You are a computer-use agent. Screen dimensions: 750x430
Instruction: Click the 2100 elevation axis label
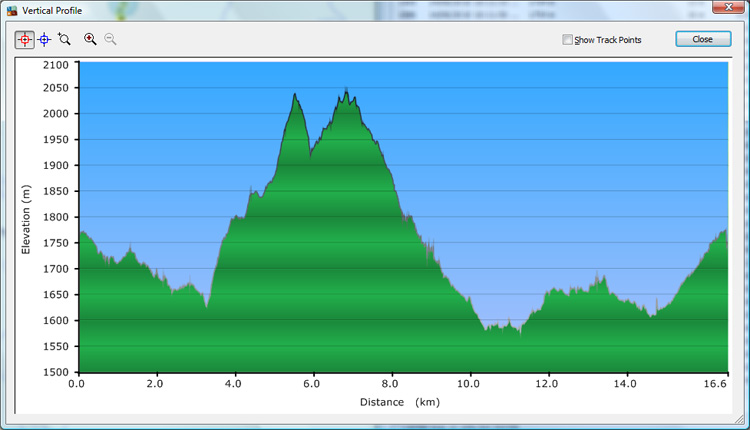click(x=56, y=65)
